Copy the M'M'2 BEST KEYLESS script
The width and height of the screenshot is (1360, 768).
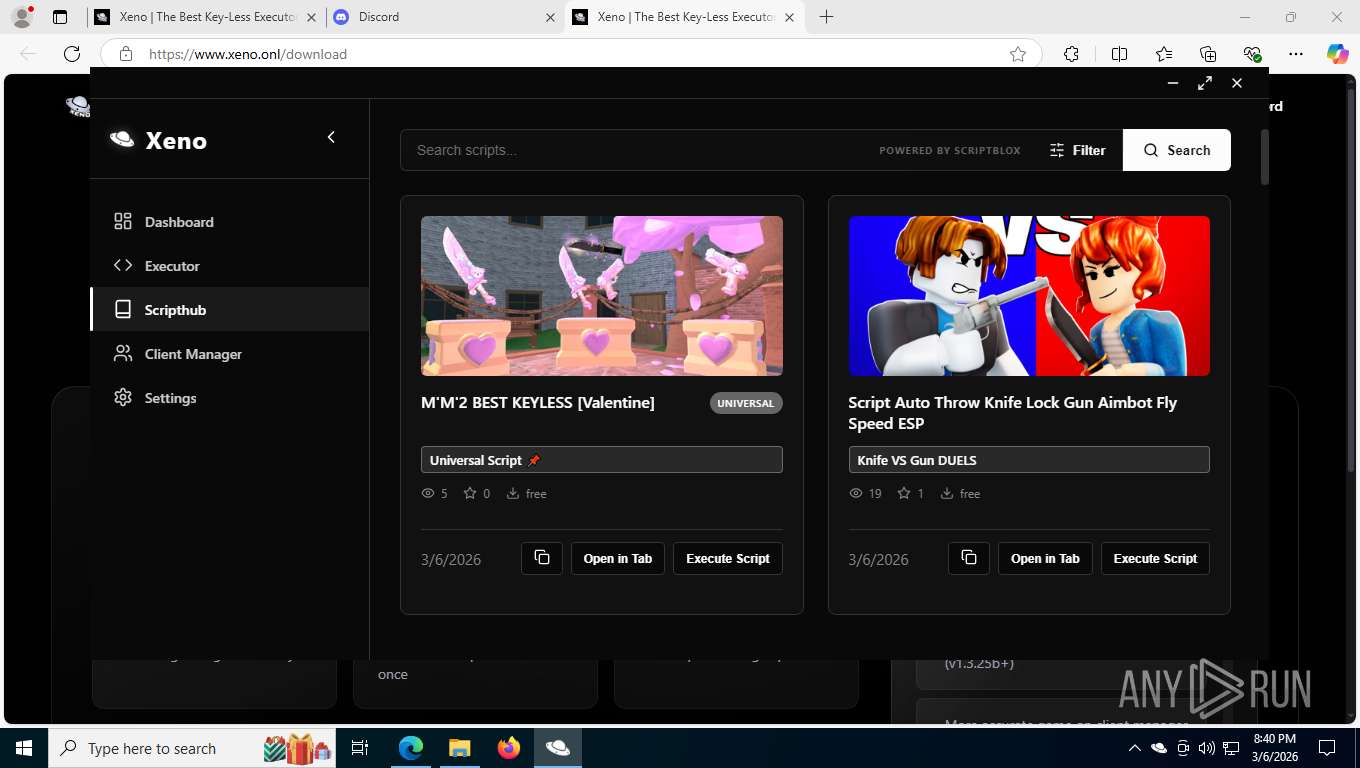tap(542, 558)
